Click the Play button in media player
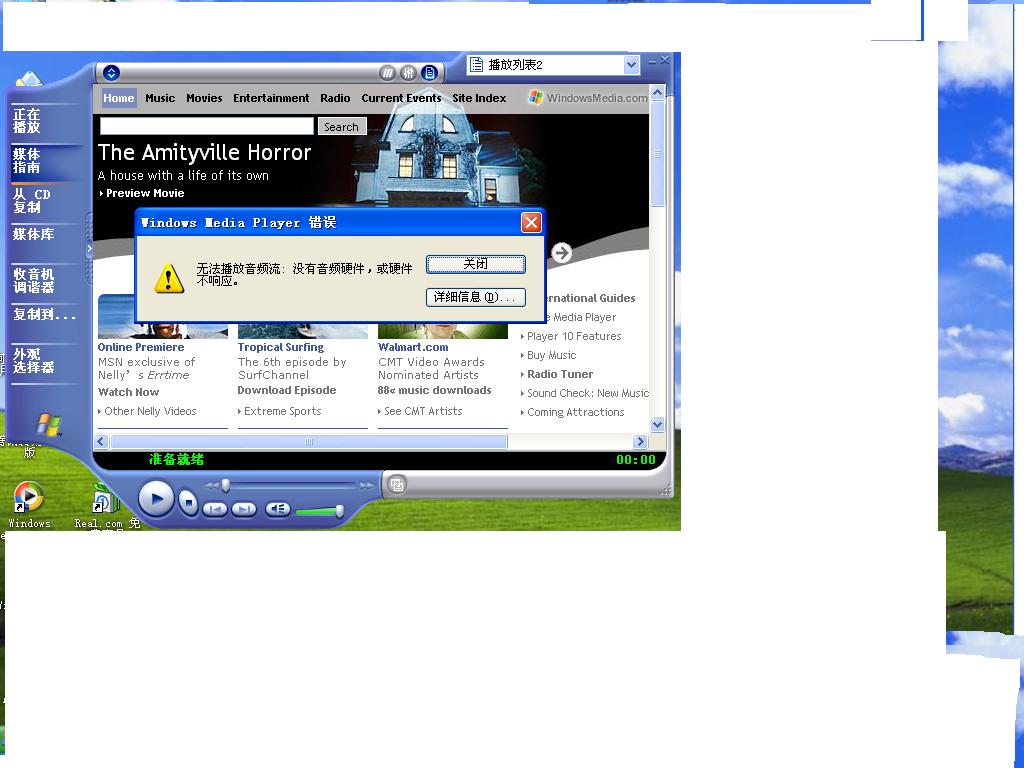The width and height of the screenshot is (1024, 768). pos(156,500)
